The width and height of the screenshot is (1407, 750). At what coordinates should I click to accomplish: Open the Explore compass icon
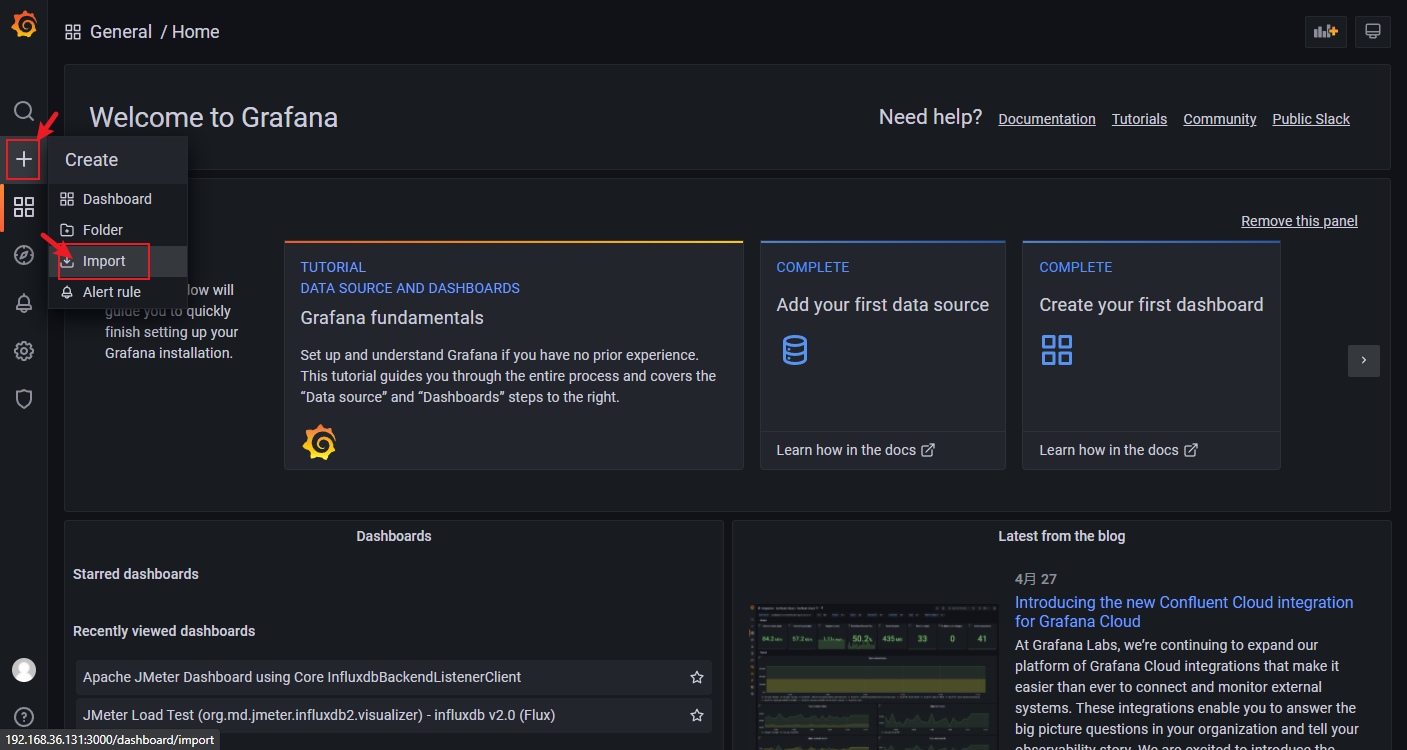(24, 255)
